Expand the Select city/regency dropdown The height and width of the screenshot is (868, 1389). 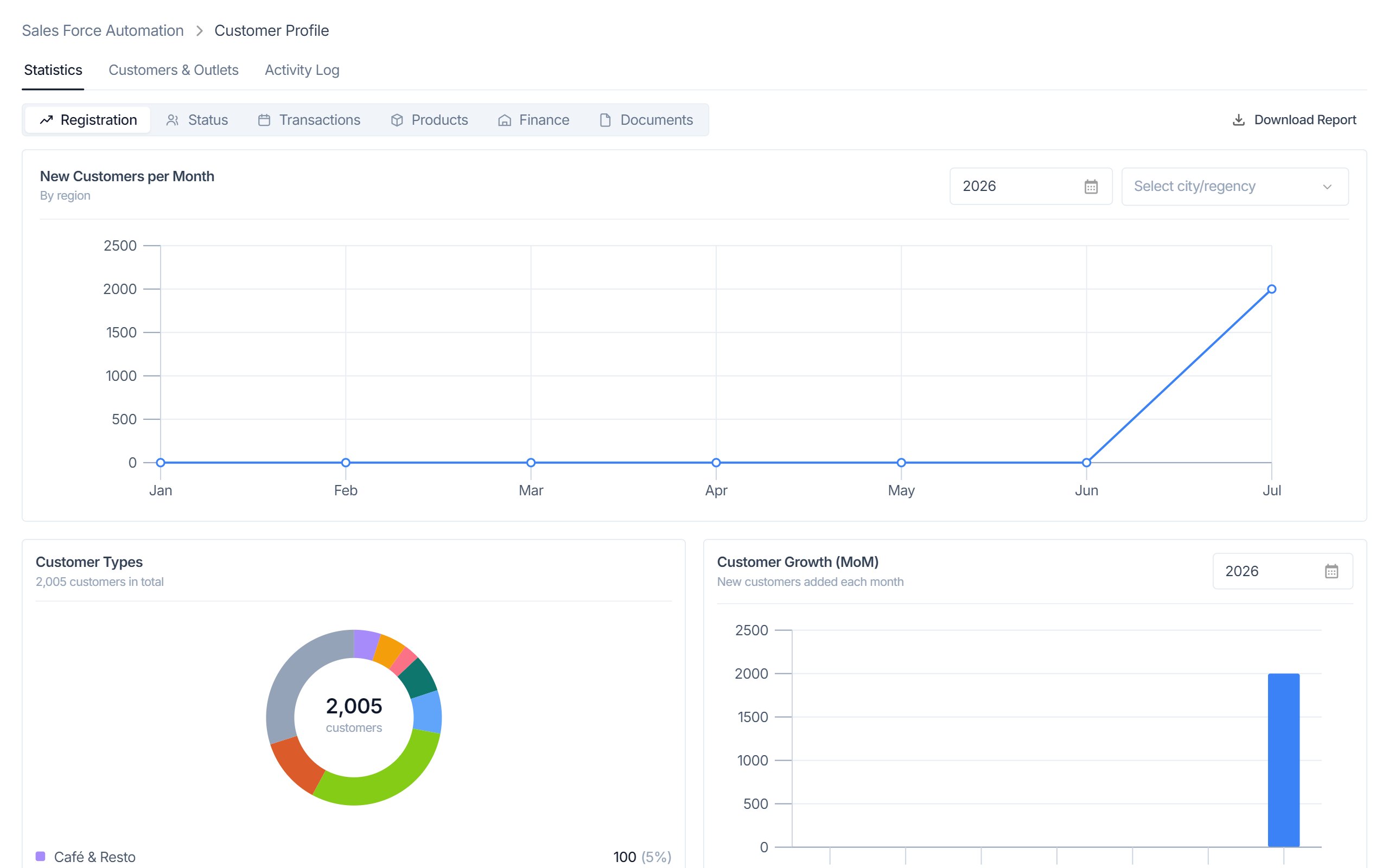point(1235,187)
